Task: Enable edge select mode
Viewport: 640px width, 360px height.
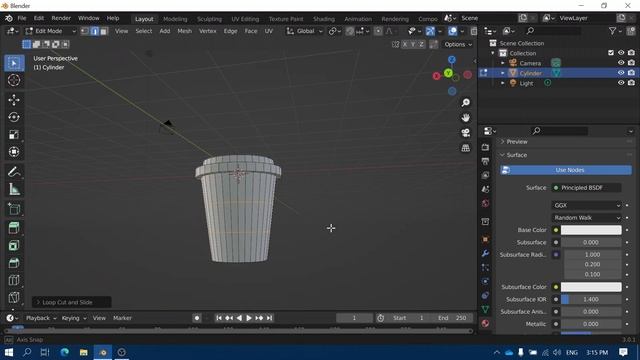Action: [x=95, y=31]
